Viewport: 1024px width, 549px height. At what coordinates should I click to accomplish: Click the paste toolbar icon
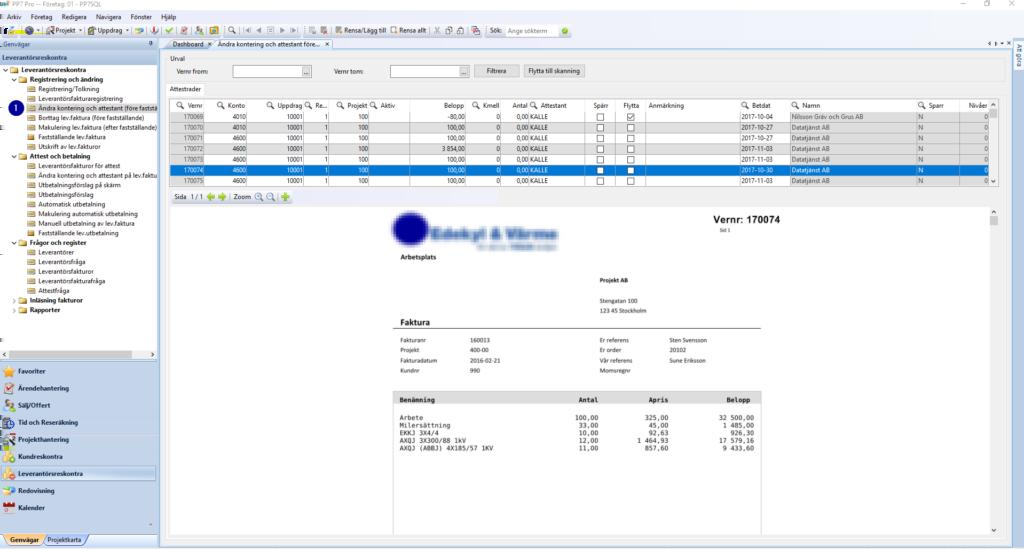coord(460,30)
